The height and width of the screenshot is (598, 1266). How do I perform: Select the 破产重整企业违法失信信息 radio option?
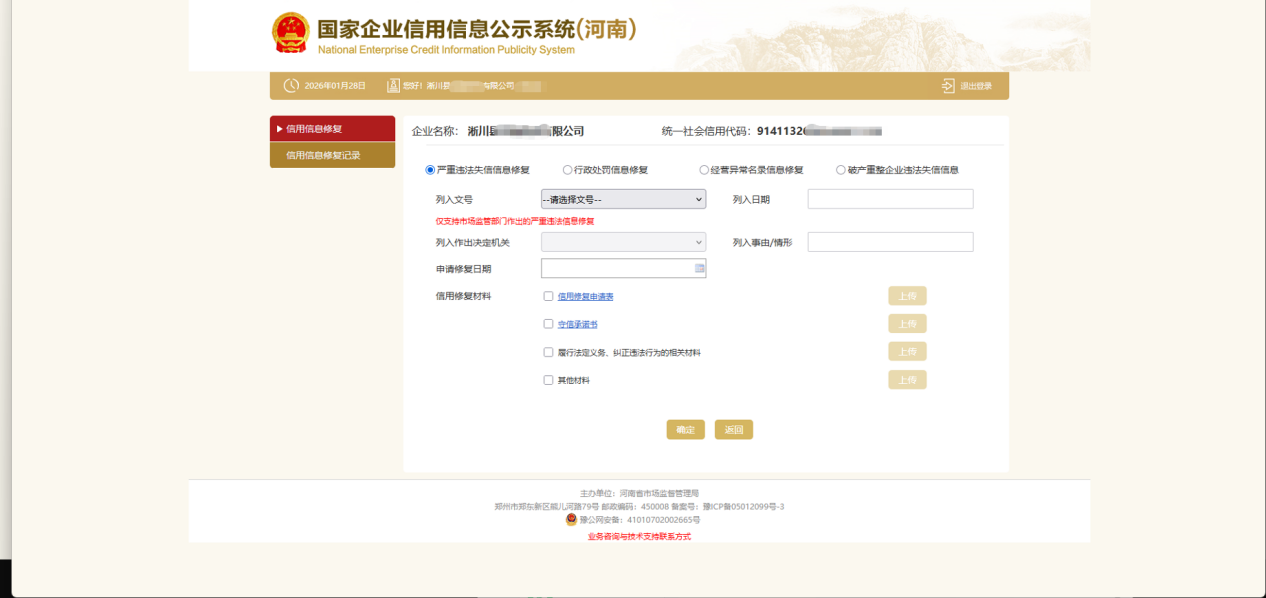click(x=840, y=170)
